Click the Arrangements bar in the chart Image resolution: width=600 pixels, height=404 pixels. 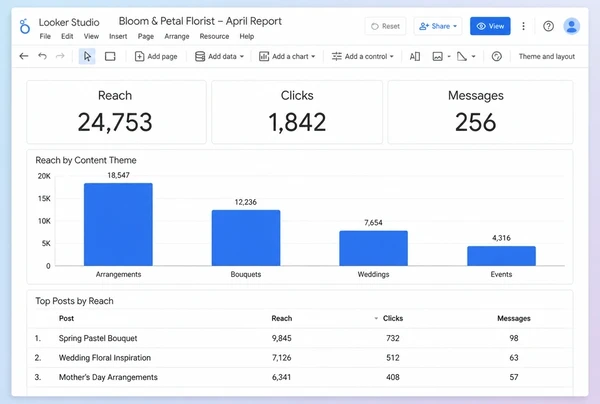[118, 225]
